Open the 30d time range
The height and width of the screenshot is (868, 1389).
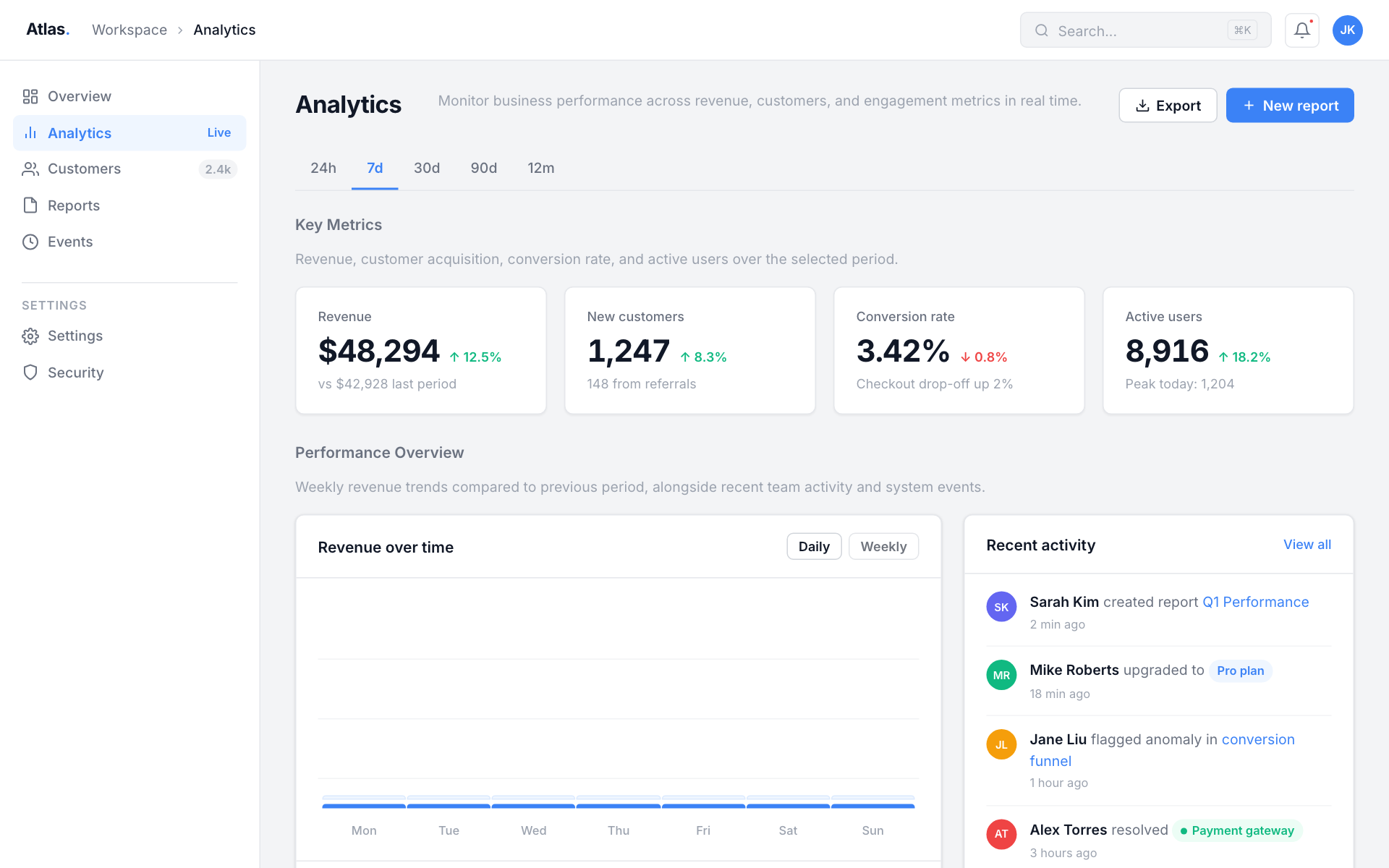coord(427,168)
